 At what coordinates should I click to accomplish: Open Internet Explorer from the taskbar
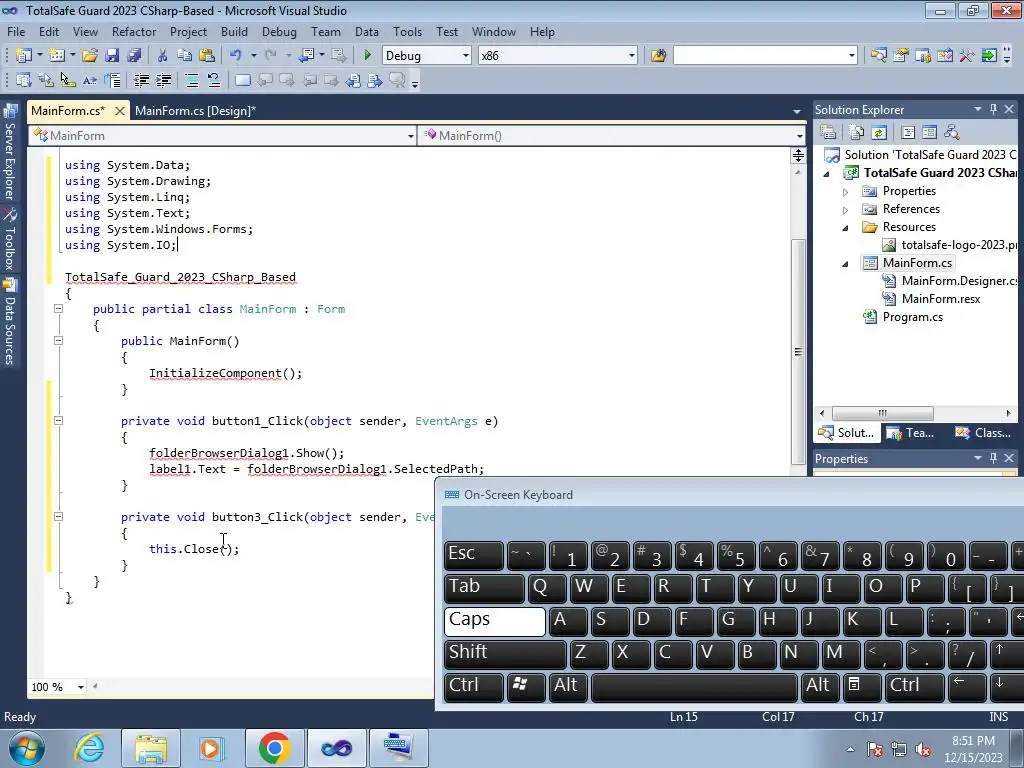pos(89,748)
